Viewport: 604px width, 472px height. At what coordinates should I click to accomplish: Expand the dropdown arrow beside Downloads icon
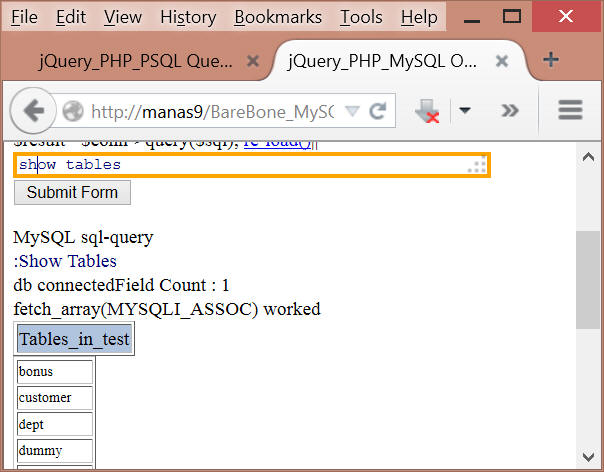[464, 111]
